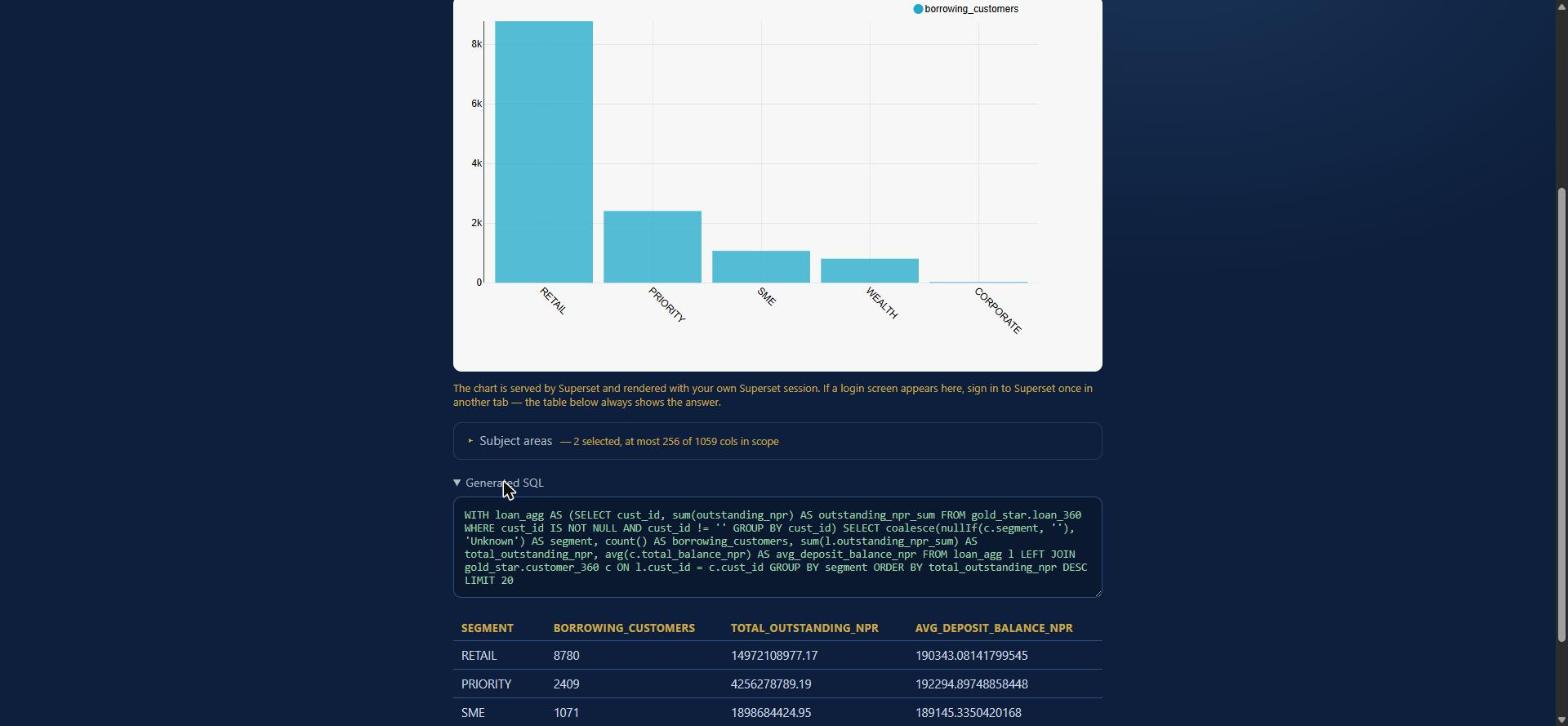
Task: Click average deposit value 189145.3350420168
Action: coord(968,713)
